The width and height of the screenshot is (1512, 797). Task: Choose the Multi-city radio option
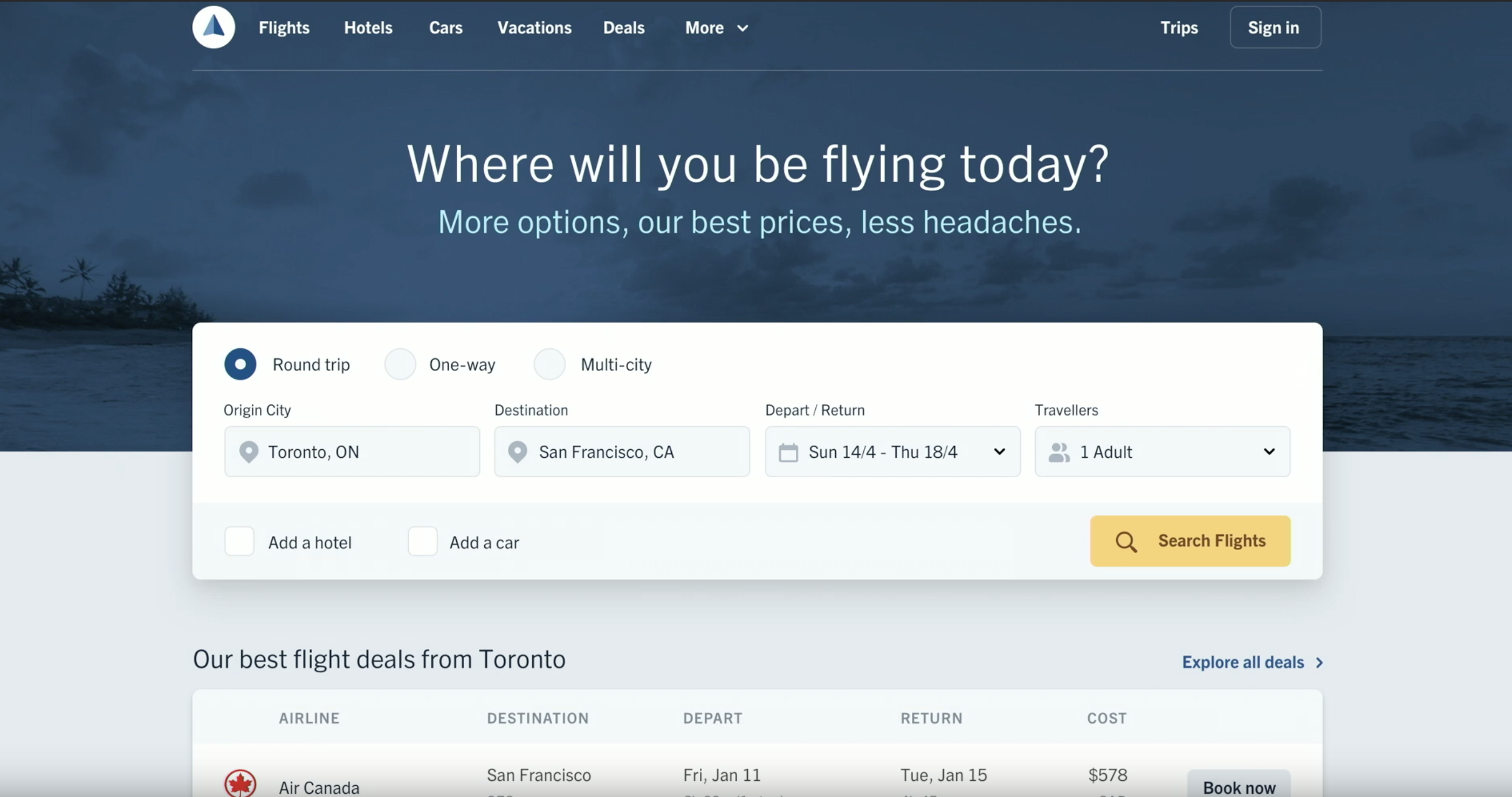(549, 365)
